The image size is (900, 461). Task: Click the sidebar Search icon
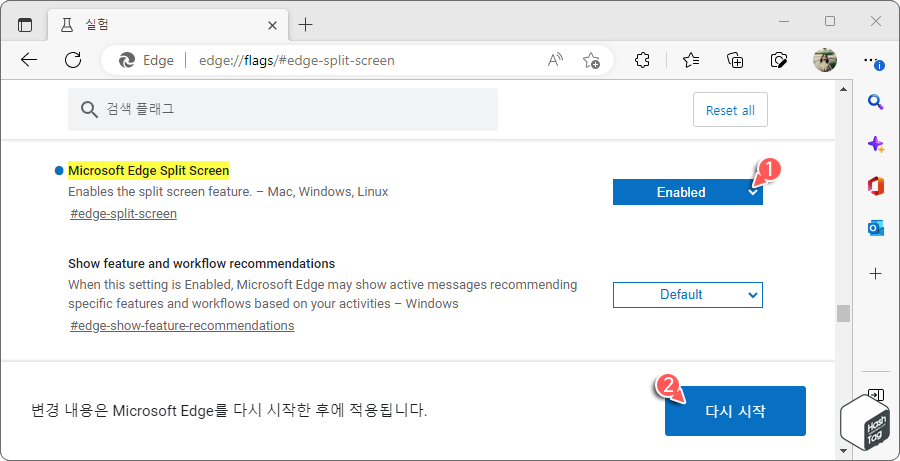pyautogui.click(x=875, y=102)
